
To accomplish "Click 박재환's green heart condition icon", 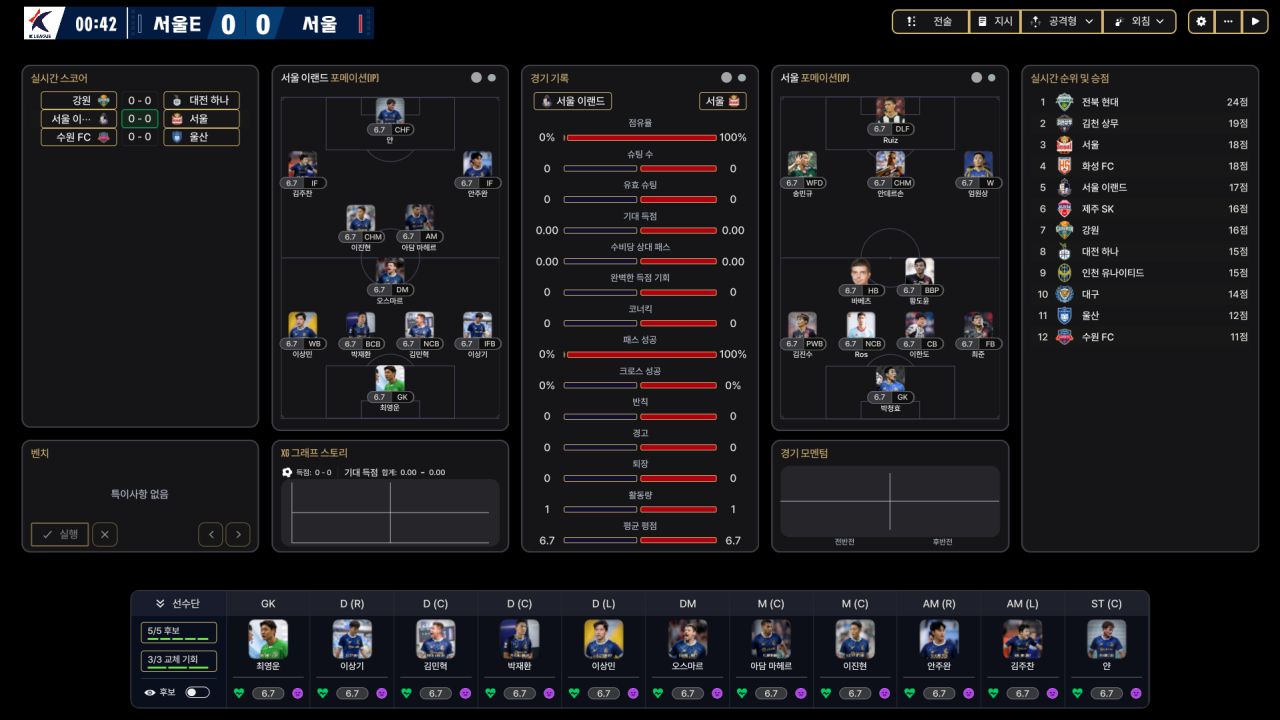I will 491,693.
